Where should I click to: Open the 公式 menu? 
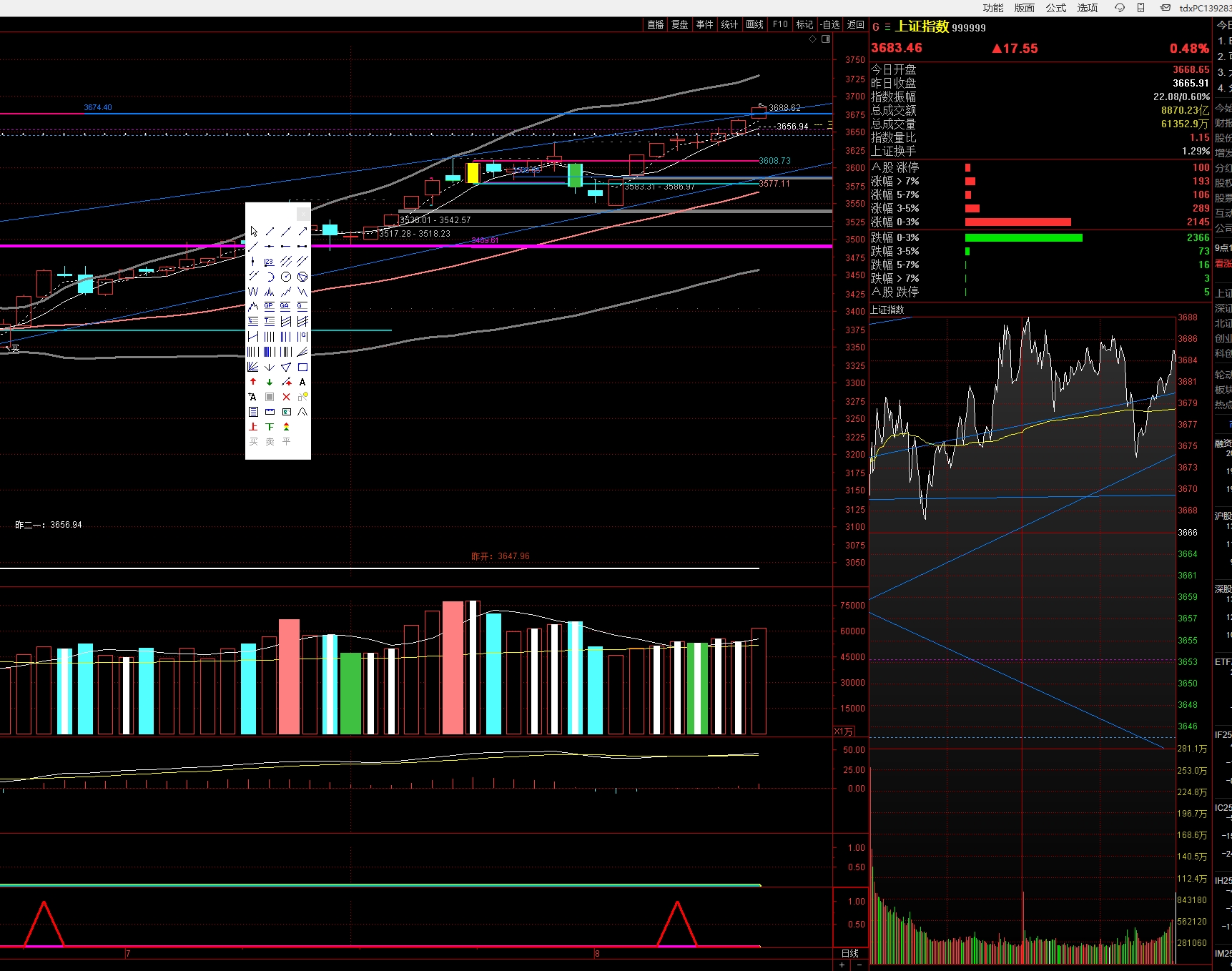[x=1056, y=8]
